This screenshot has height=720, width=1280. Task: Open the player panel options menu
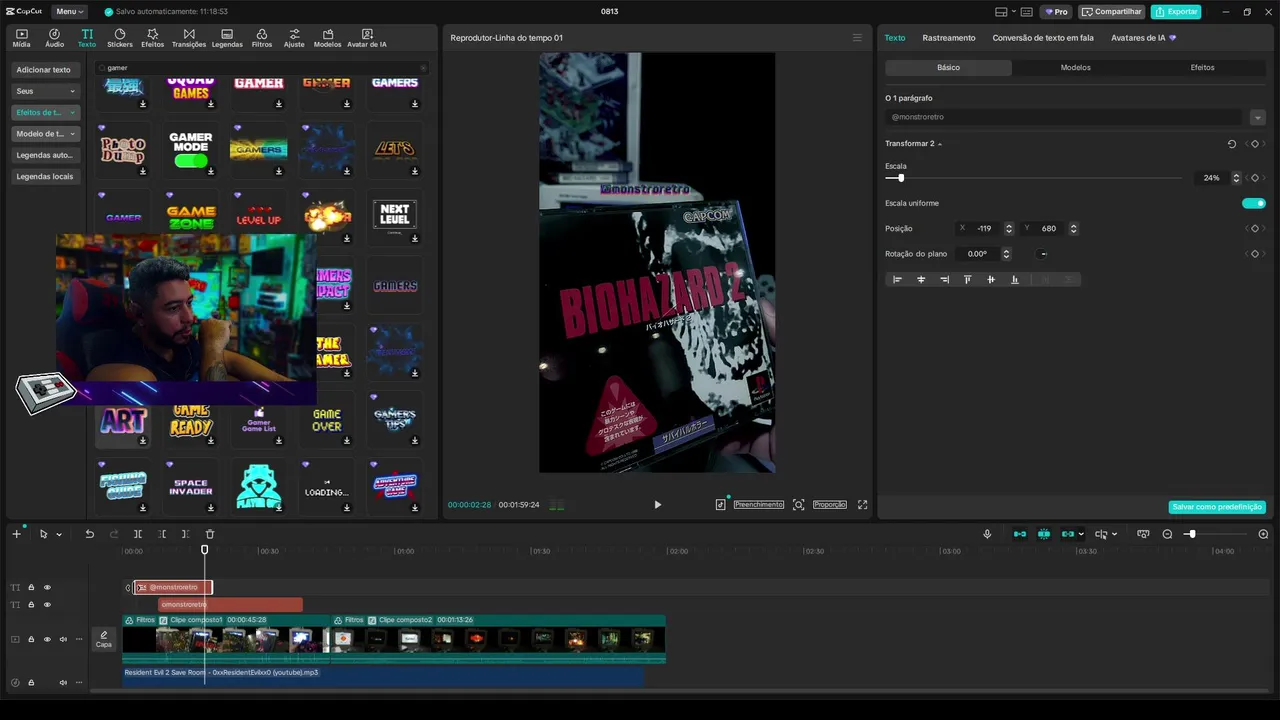857,38
